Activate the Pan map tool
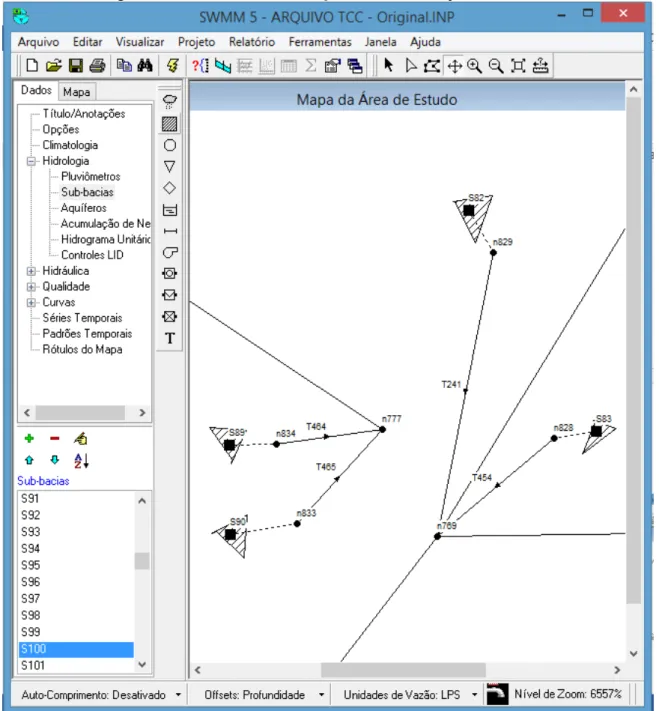Viewport: 659px width, 711px height. 454,66
